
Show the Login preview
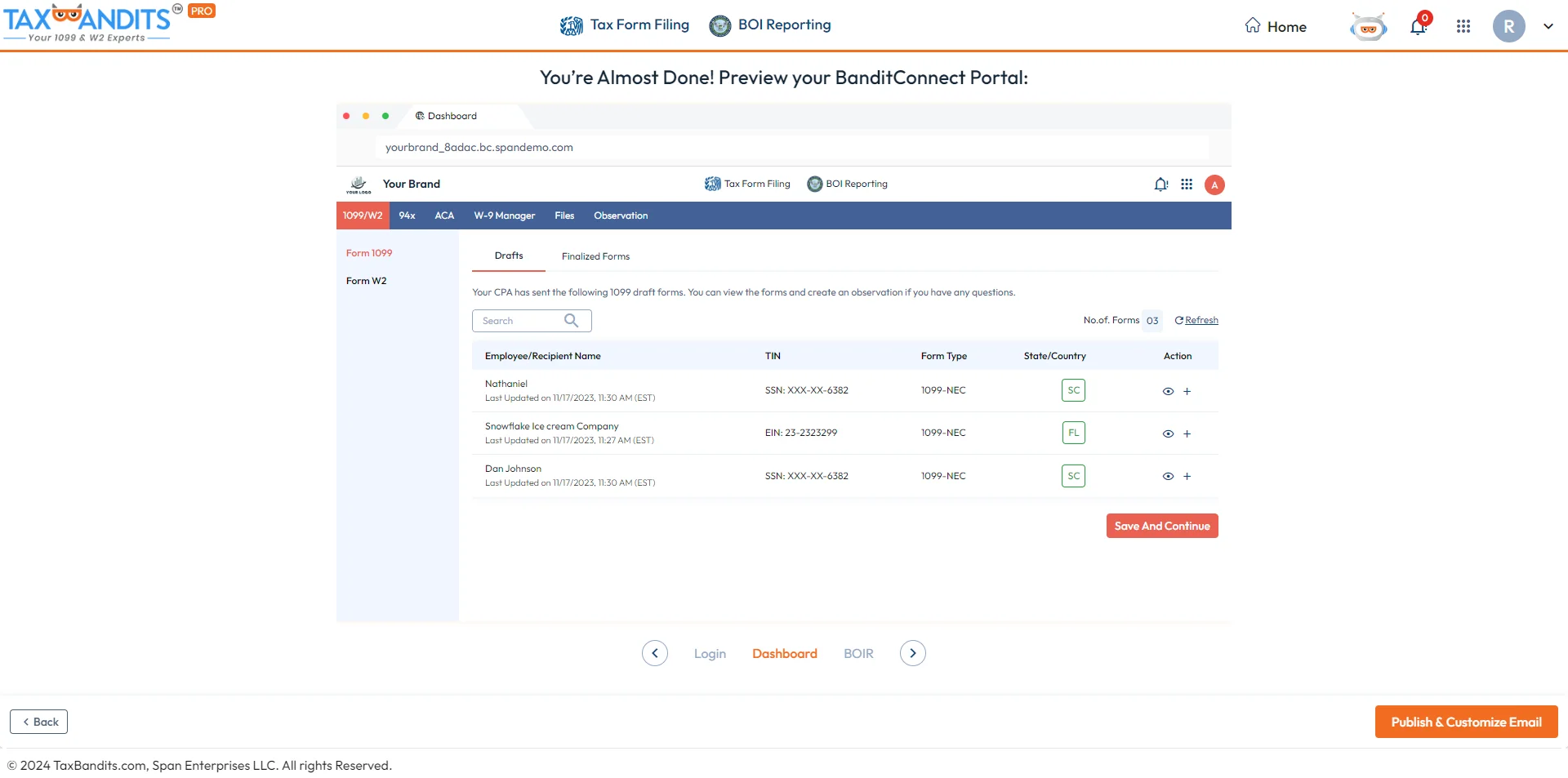(x=710, y=654)
